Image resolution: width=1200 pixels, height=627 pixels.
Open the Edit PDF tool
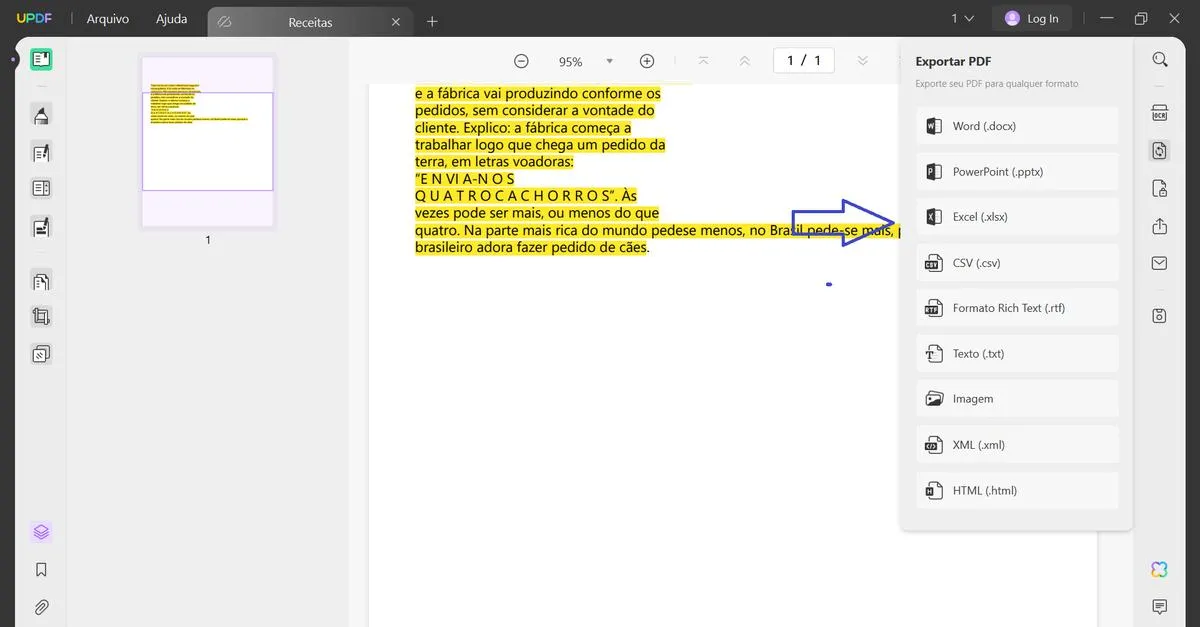[x=41, y=152]
